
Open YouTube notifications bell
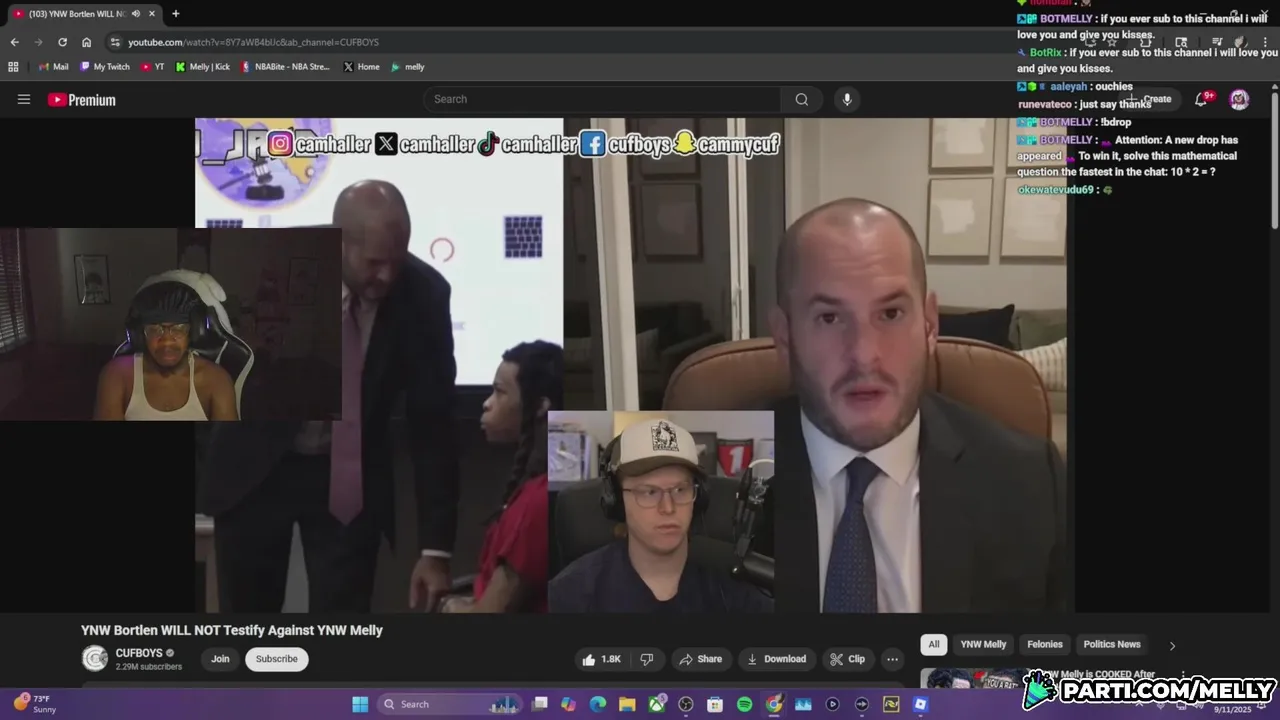1203,99
